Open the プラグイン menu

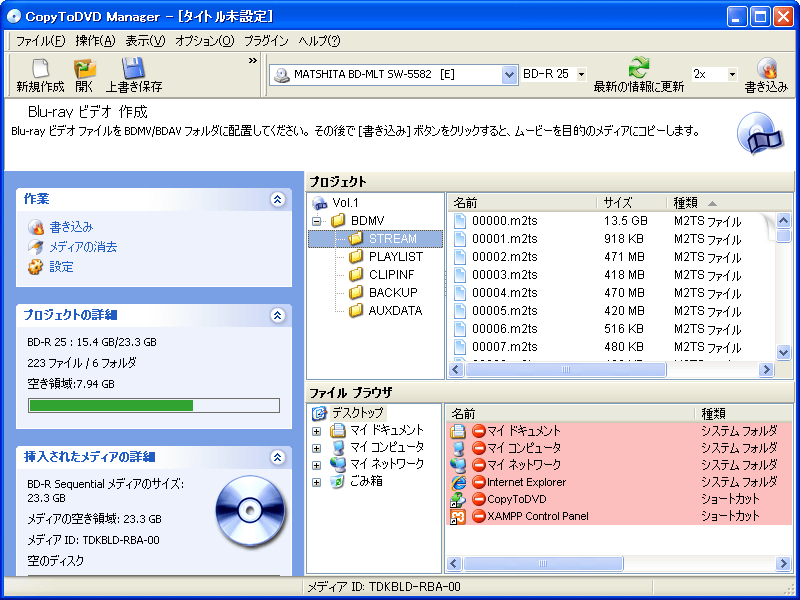[266, 41]
